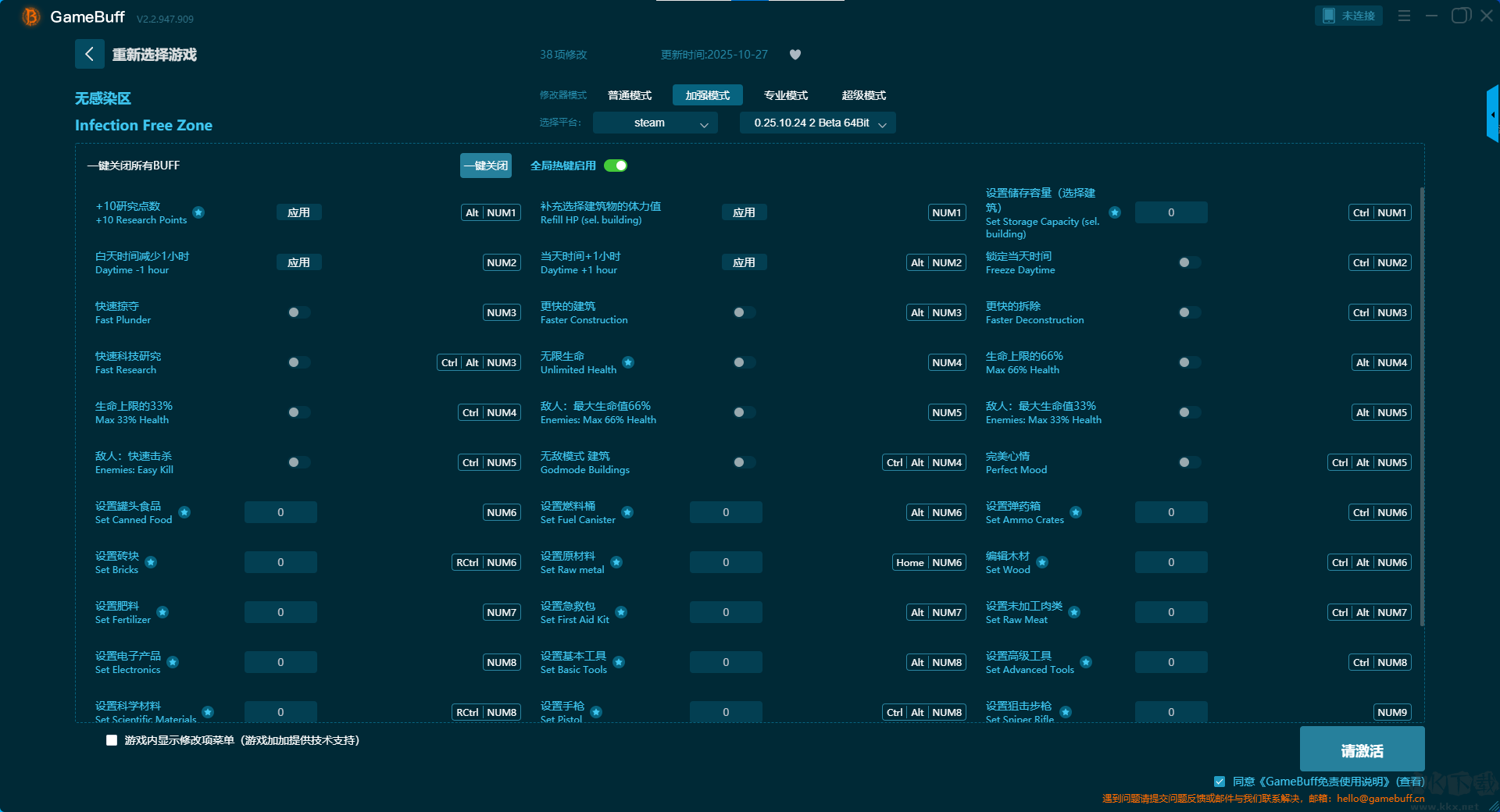Image resolution: width=1500 pixels, height=812 pixels.
Task: Click star icon next to Unlimited Health
Action: (x=628, y=362)
